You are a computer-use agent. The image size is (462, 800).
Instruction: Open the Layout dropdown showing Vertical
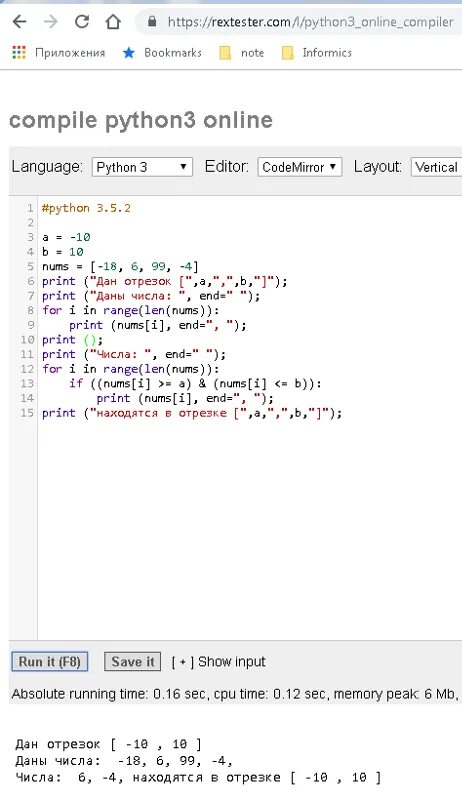click(x=437, y=167)
